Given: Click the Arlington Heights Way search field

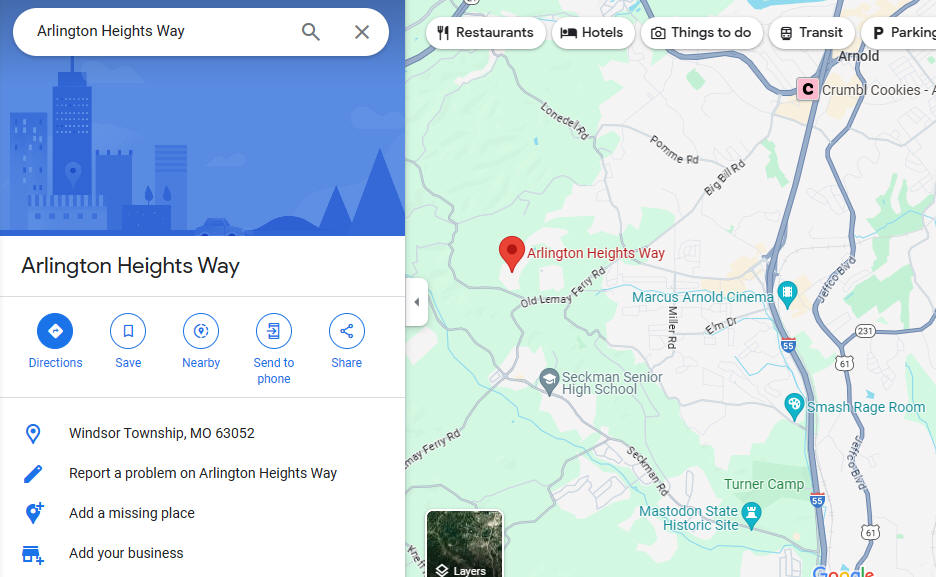Looking at the screenshot, I should (x=161, y=31).
